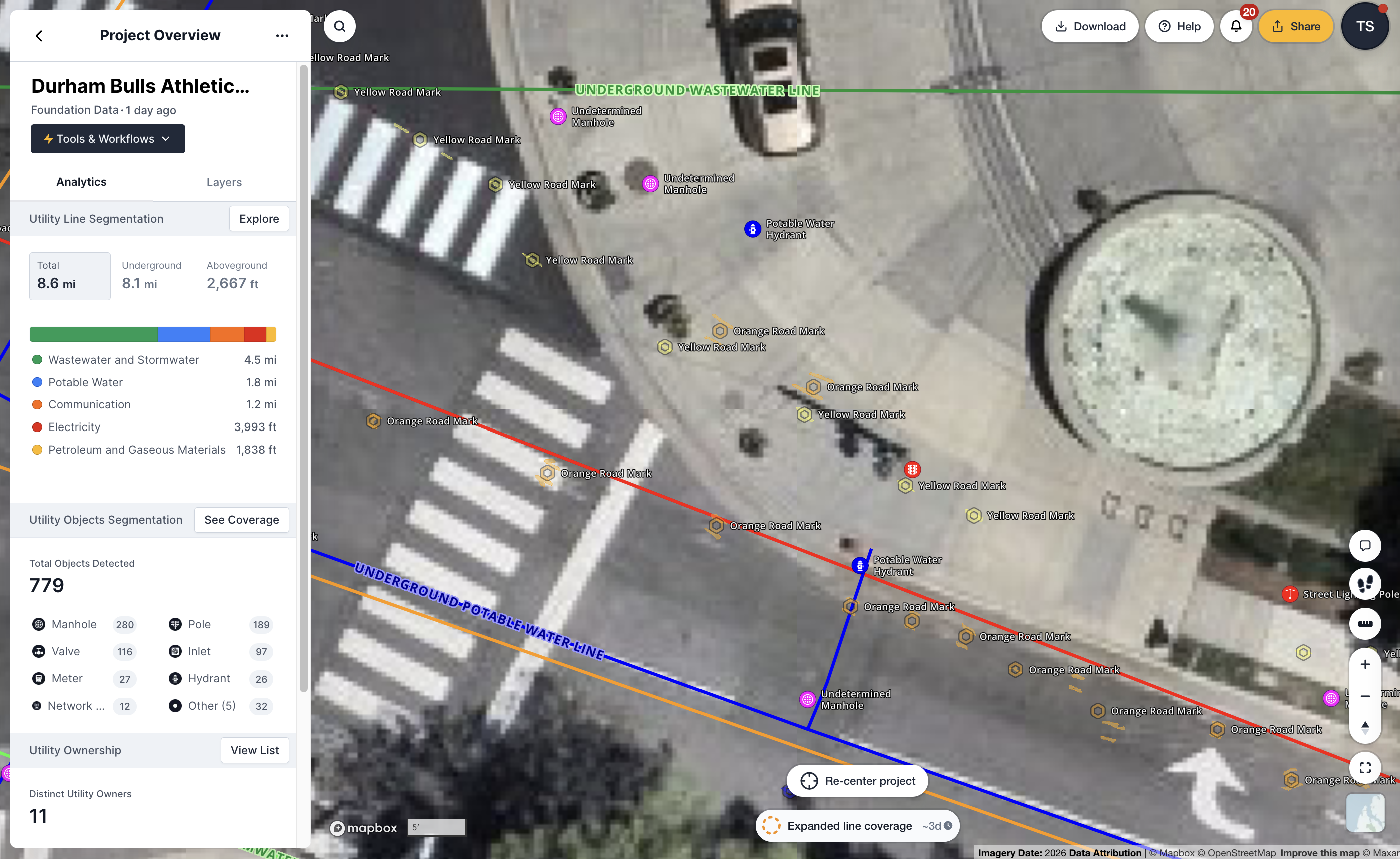Screen dimensions: 1400x859
Task: Open the map style thumbnail
Action: (x=1365, y=813)
